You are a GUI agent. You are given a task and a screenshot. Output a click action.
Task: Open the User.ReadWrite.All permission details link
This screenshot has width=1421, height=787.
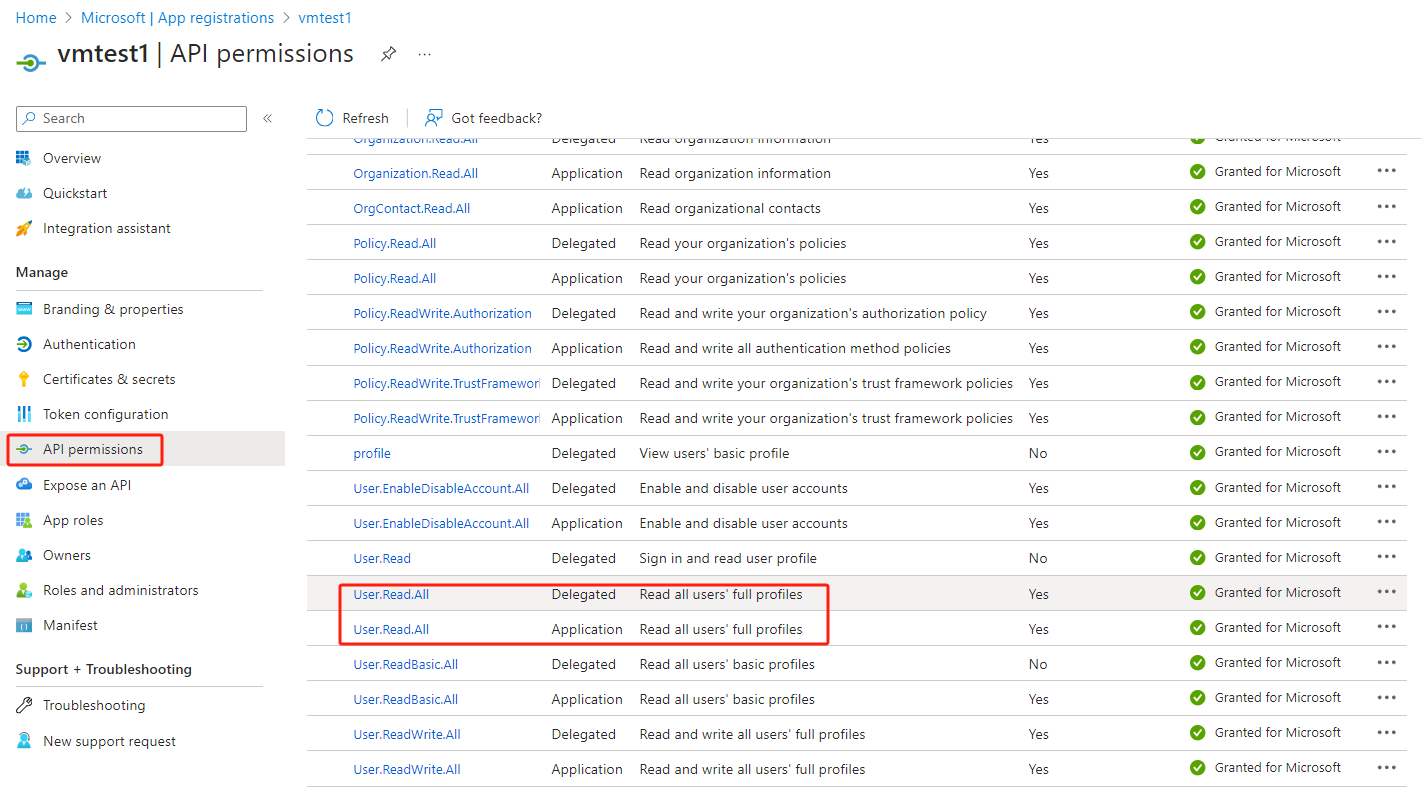pyautogui.click(x=407, y=733)
